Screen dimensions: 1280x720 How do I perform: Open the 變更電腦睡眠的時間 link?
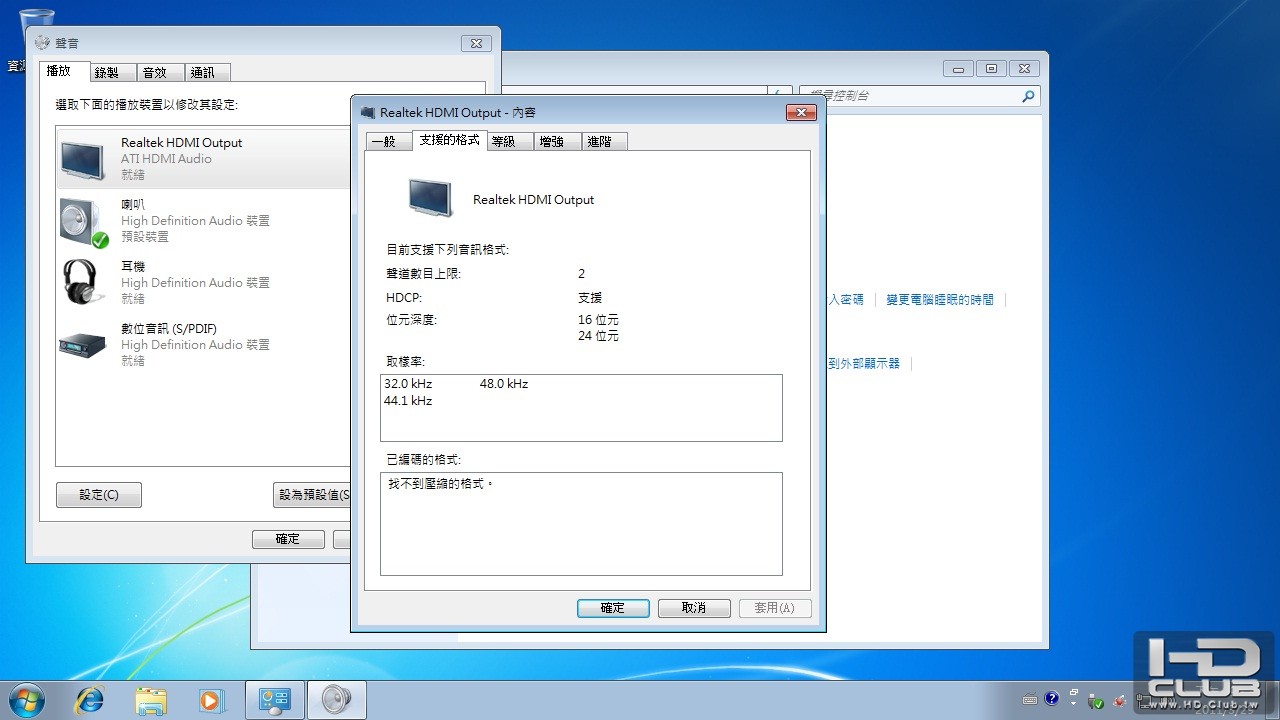pyautogui.click(x=940, y=300)
